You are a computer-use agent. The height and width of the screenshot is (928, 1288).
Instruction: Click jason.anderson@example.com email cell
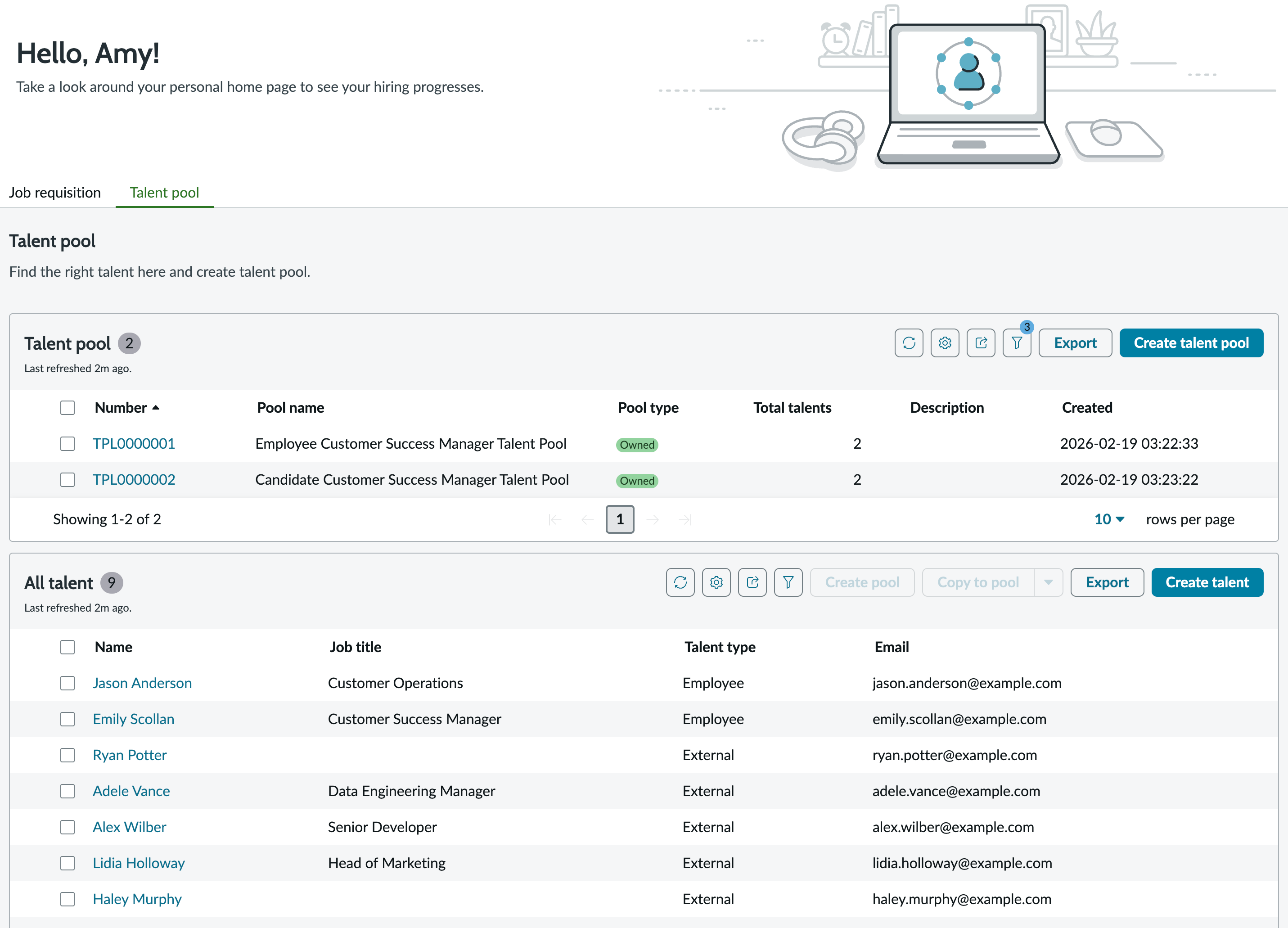click(x=967, y=683)
